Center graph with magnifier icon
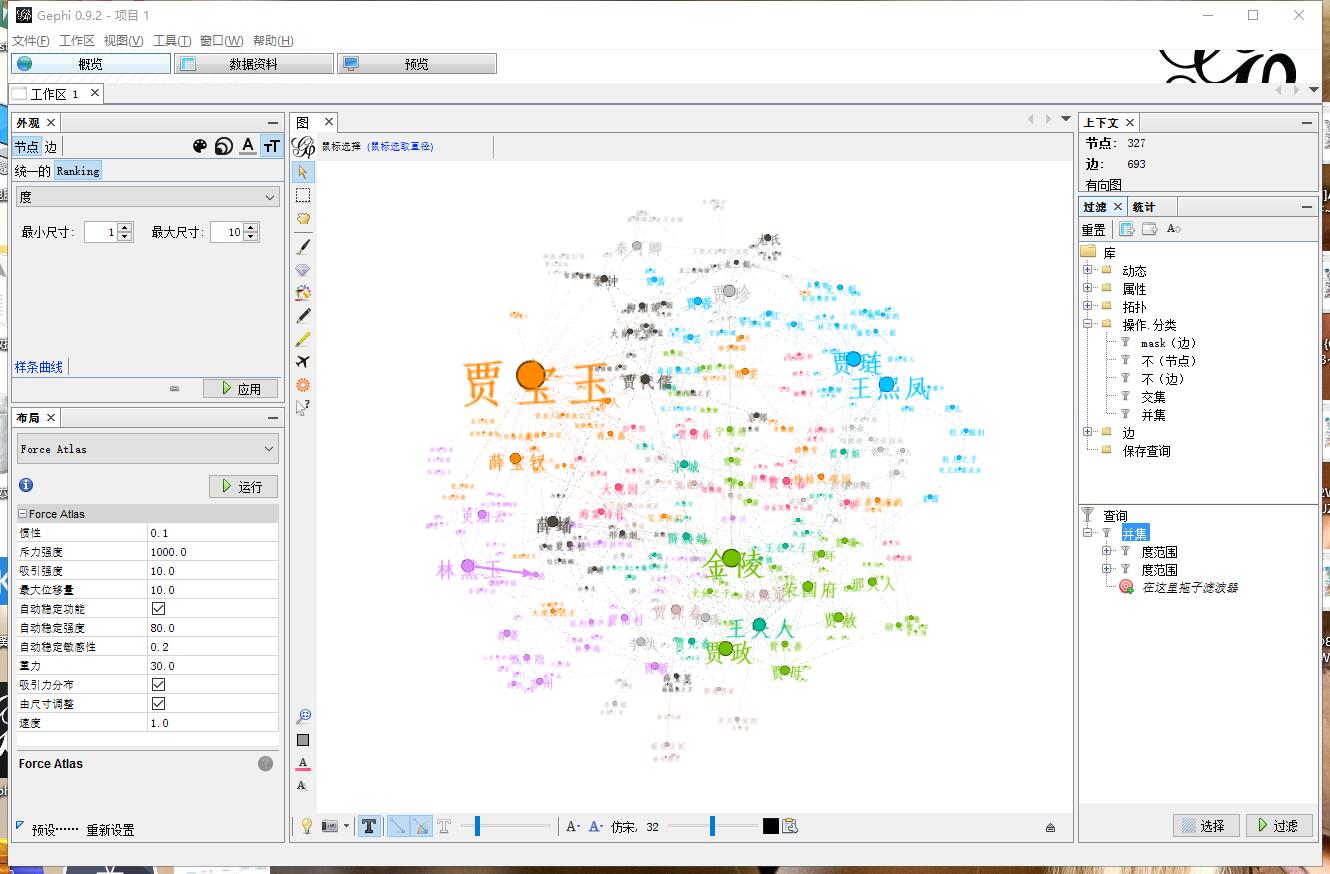This screenshot has height=874, width=1330. [303, 717]
